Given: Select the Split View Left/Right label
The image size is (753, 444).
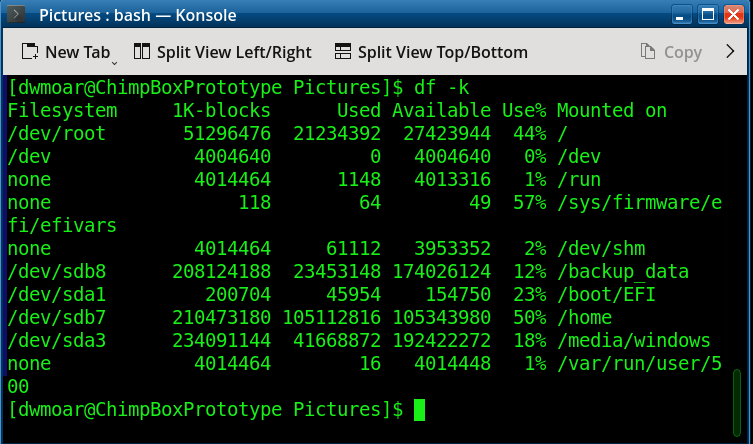Looking at the screenshot, I should coord(234,52).
